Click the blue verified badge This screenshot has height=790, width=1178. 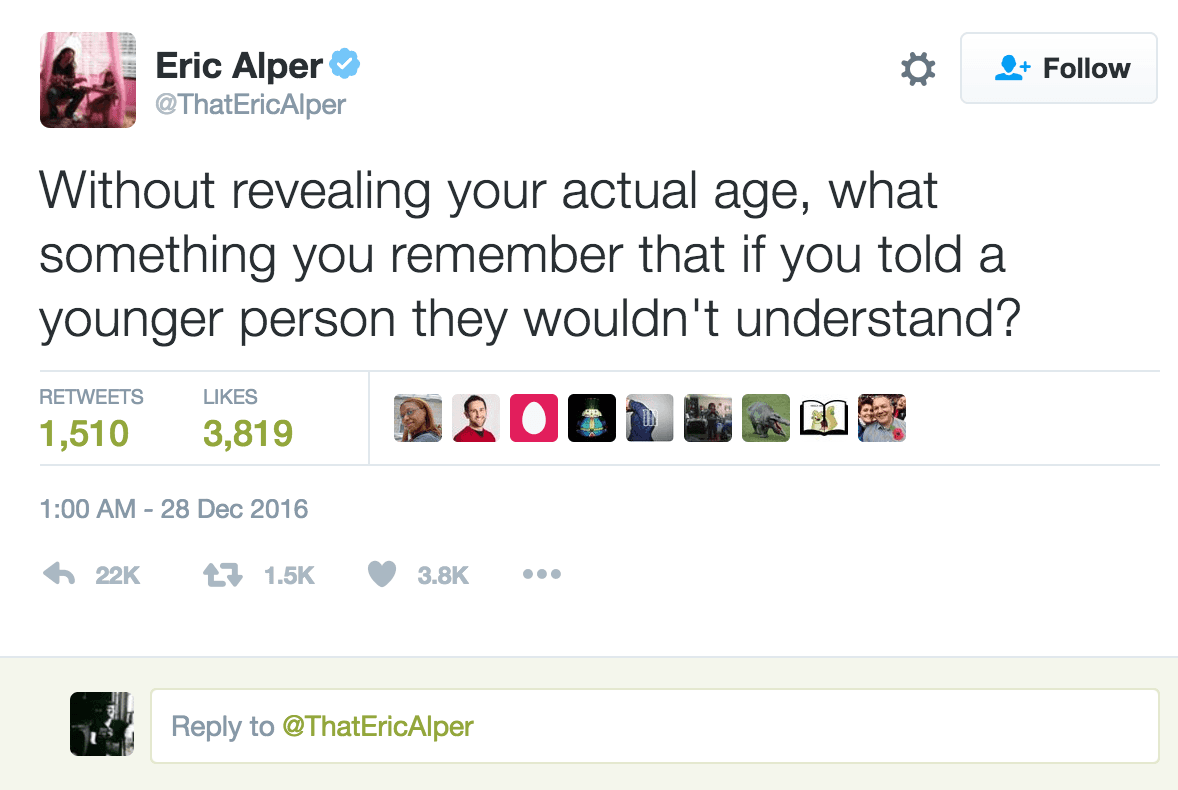pyautogui.click(x=345, y=66)
